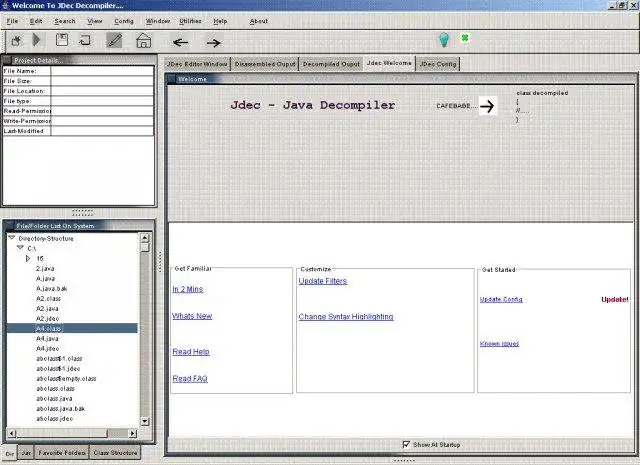Image resolution: width=640 pixels, height=465 pixels.
Task: Open the Search menu
Action: (65, 21)
